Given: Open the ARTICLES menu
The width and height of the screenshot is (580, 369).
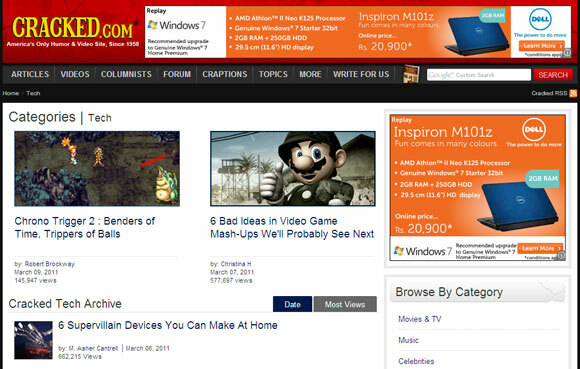Looking at the screenshot, I should [30, 74].
